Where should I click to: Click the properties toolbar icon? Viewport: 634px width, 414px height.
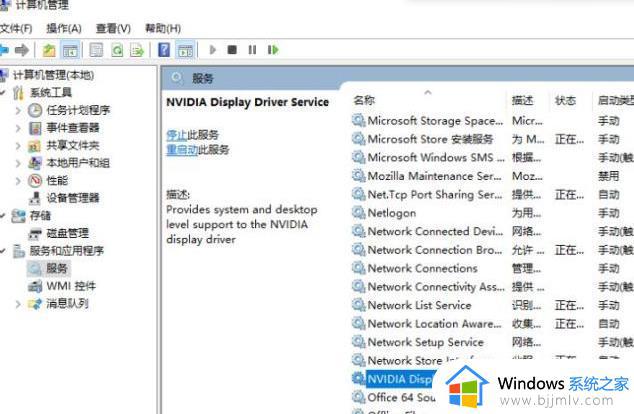point(96,50)
